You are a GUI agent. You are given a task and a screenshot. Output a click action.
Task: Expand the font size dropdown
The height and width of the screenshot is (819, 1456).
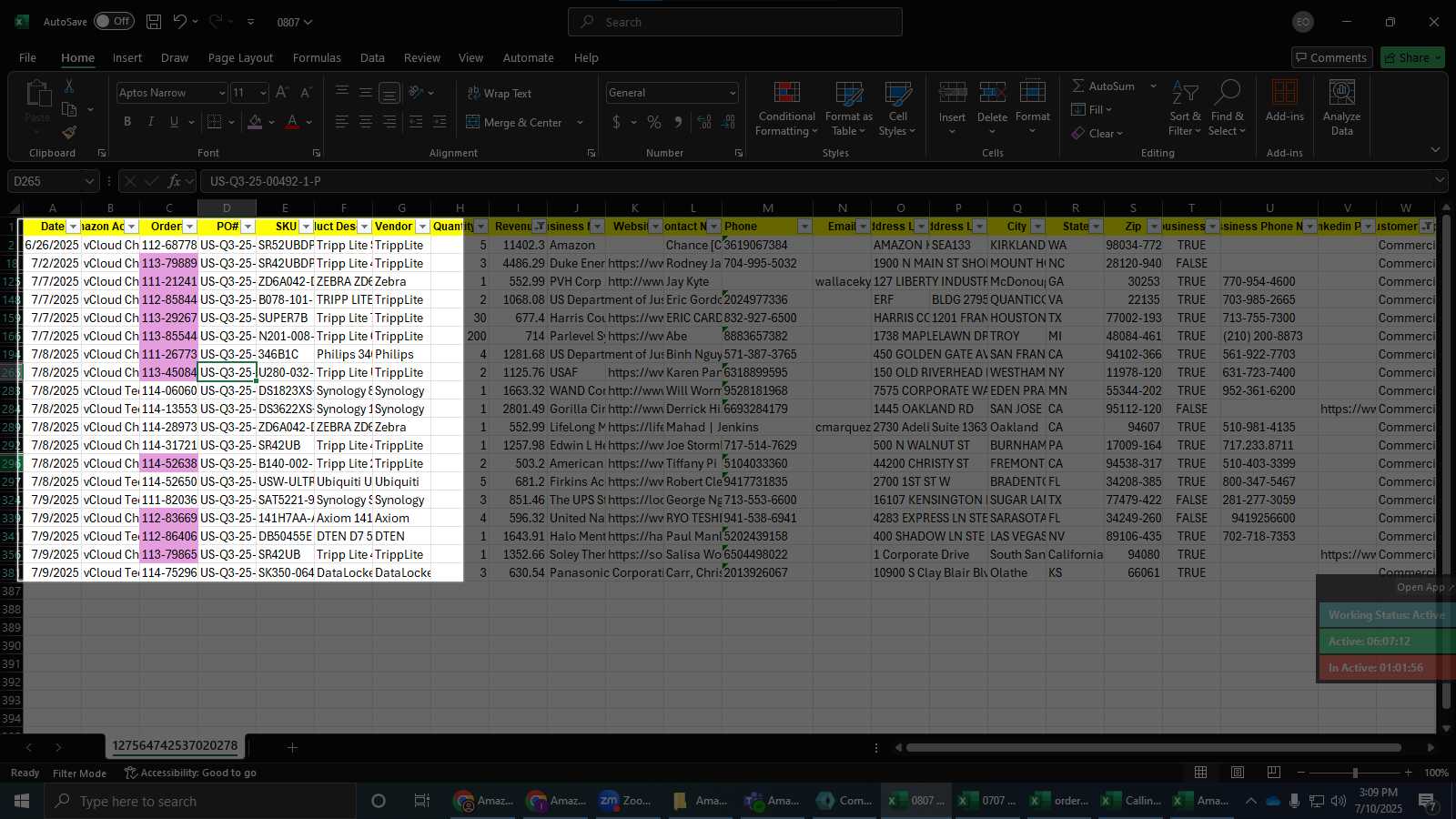pyautogui.click(x=263, y=93)
